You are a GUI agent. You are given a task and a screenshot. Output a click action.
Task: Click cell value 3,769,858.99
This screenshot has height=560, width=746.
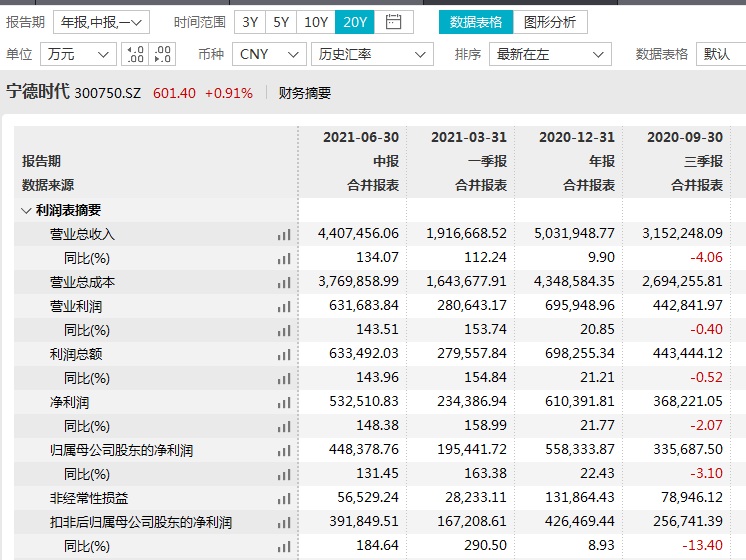(358, 281)
